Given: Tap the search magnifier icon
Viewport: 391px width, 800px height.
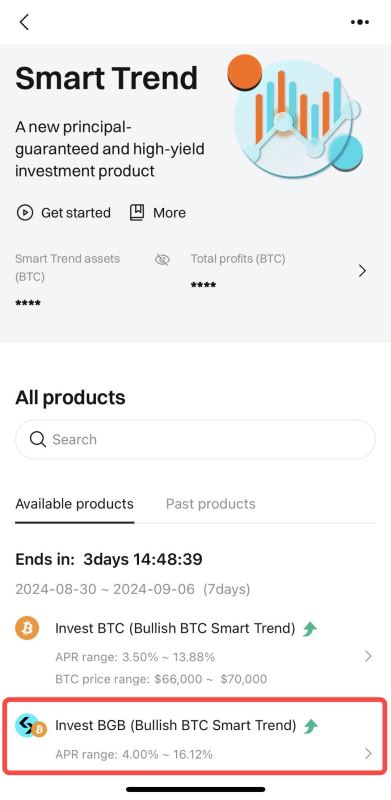Looking at the screenshot, I should [38, 439].
